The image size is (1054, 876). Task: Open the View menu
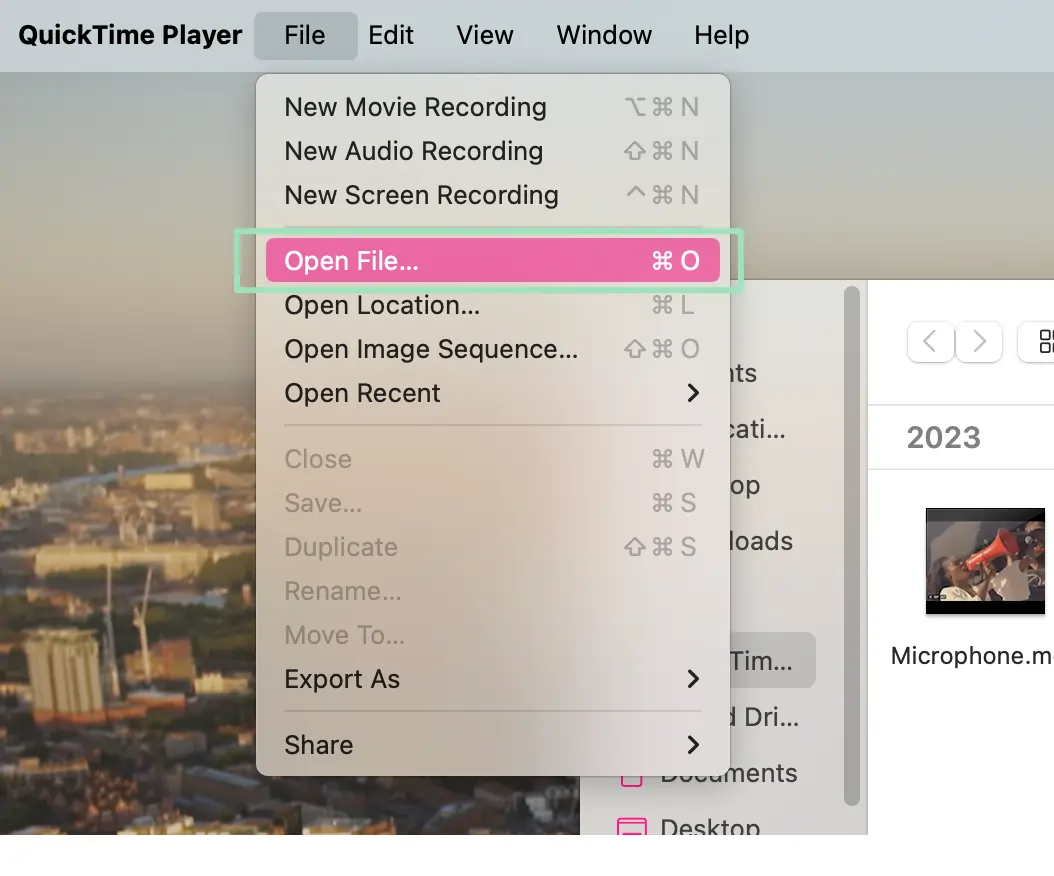tap(485, 35)
